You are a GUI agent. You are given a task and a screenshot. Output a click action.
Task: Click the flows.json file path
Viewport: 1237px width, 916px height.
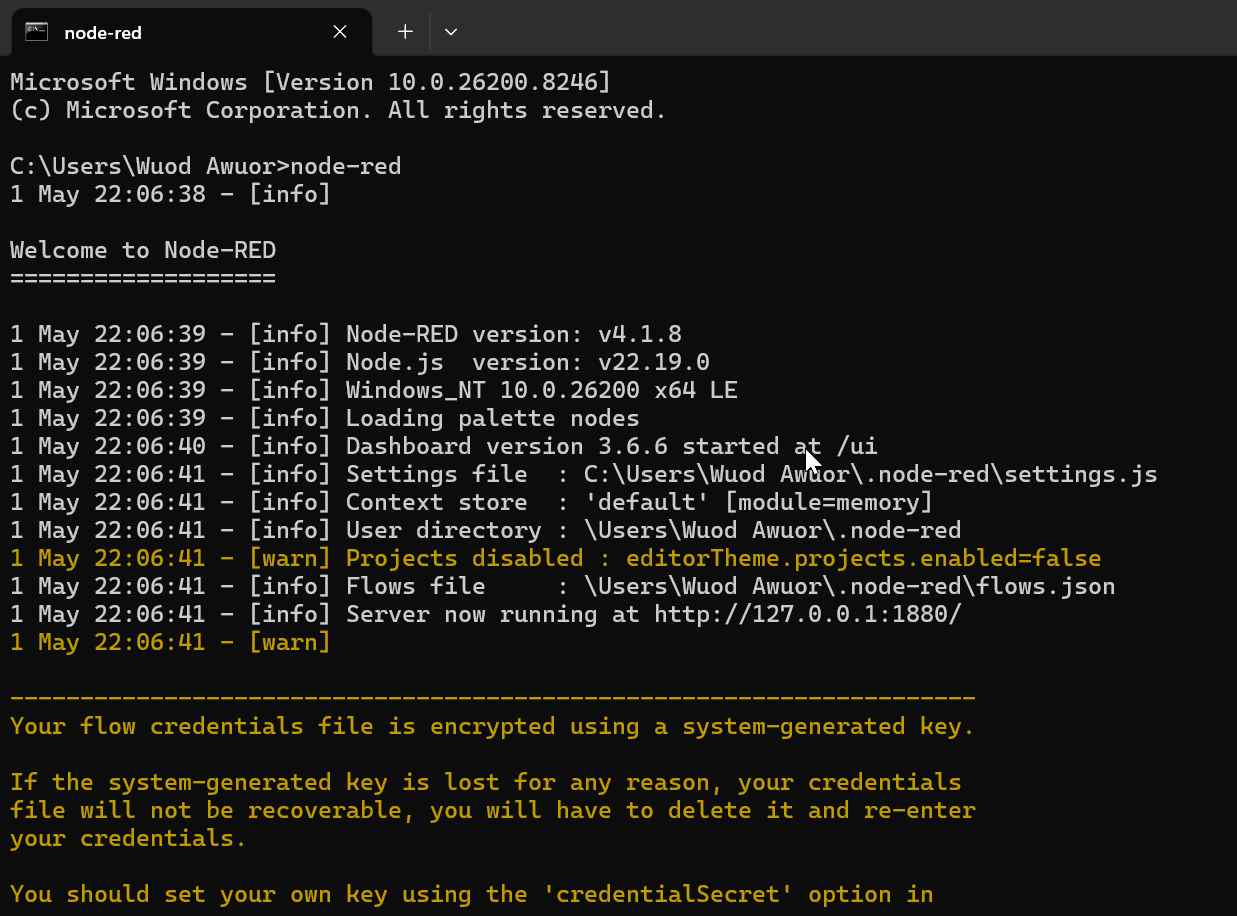point(850,586)
